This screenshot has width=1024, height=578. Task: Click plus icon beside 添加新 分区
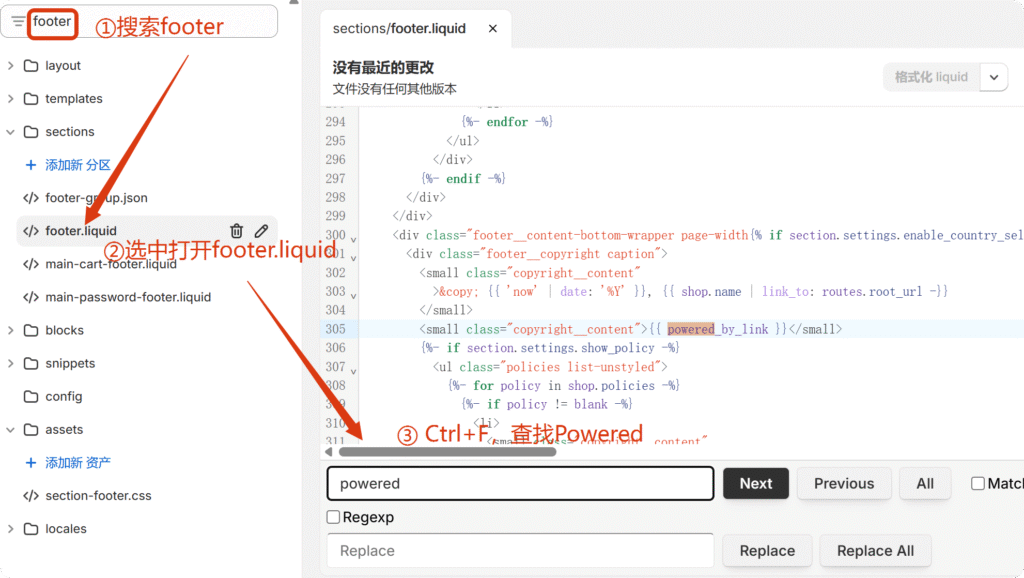pos(30,165)
